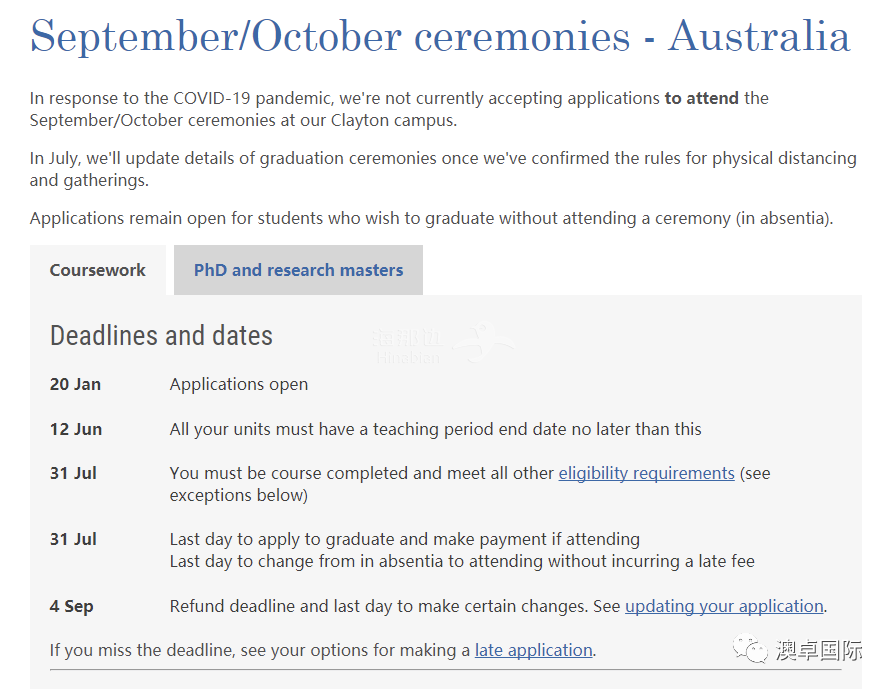The height and width of the screenshot is (689, 891).
Task: Click the September/October ceremonies - Australia heading
Action: coord(440,36)
